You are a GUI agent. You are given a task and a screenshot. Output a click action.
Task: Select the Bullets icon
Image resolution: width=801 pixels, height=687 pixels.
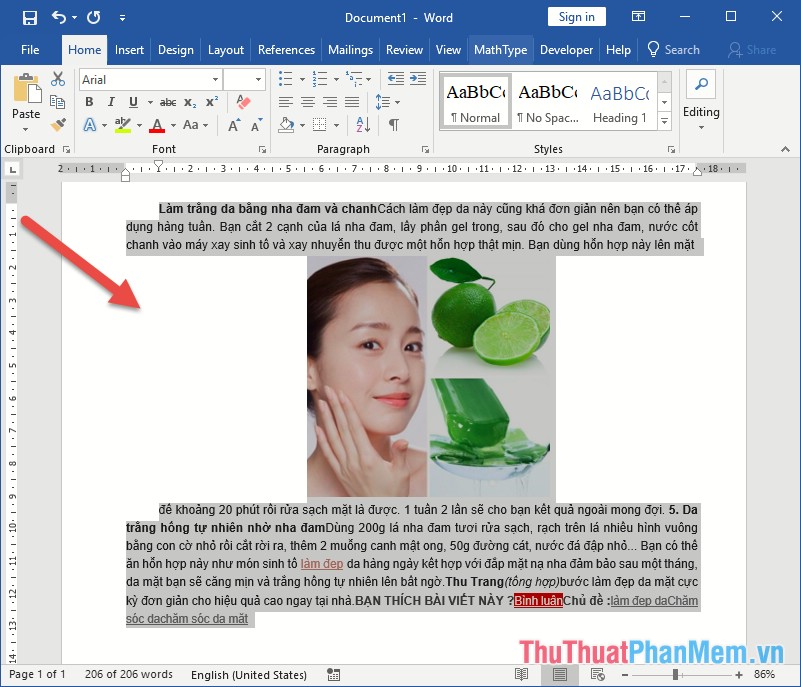285,78
